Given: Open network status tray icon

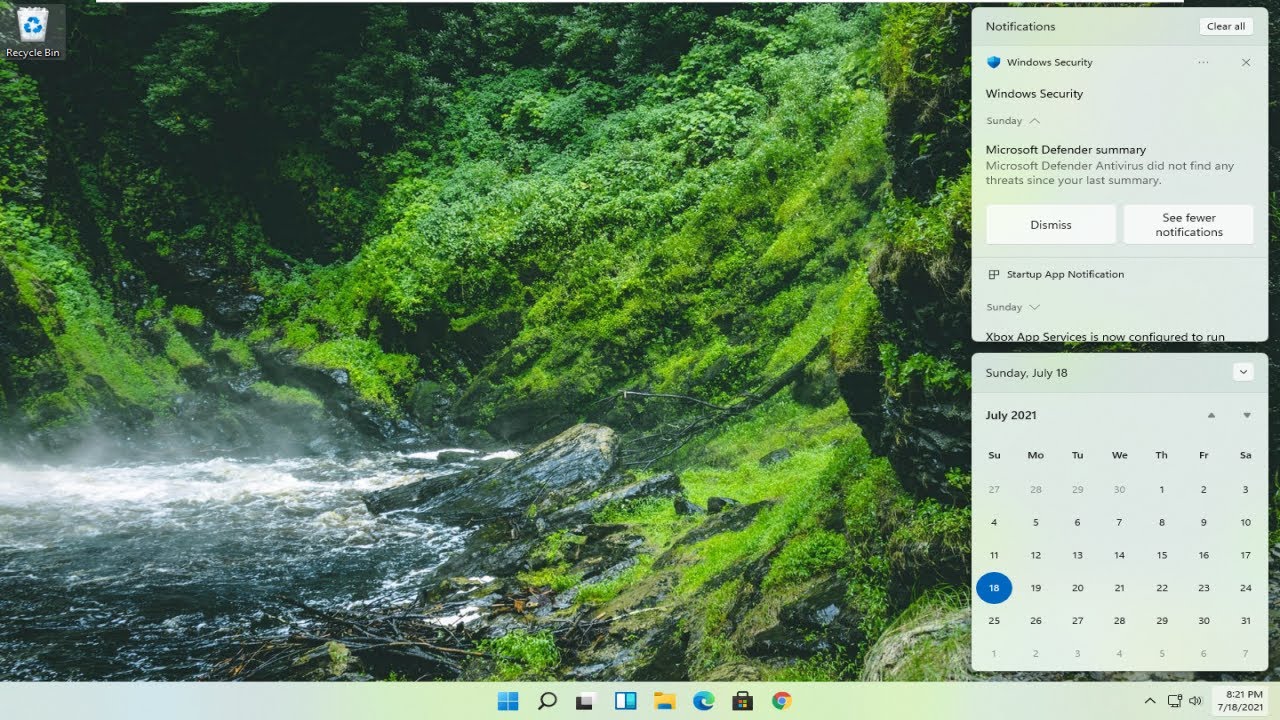Looking at the screenshot, I should pyautogui.click(x=1175, y=701).
